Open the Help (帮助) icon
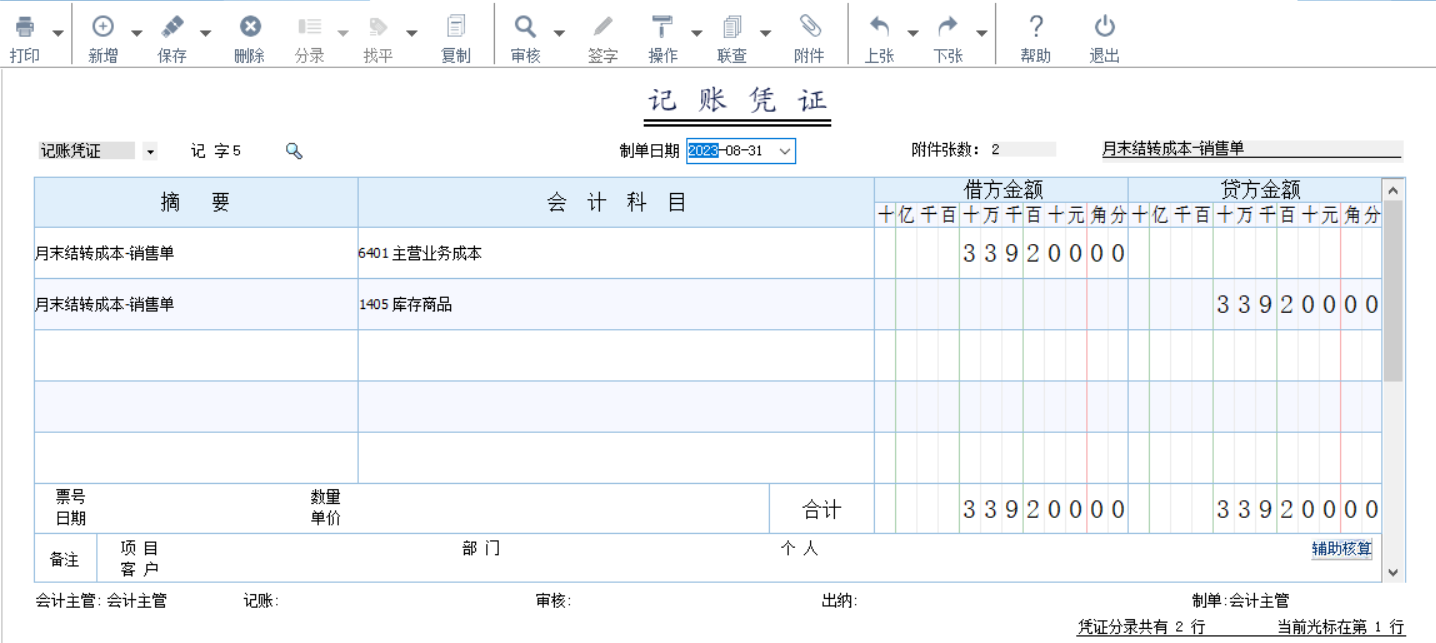The image size is (1436, 643). click(x=1036, y=28)
